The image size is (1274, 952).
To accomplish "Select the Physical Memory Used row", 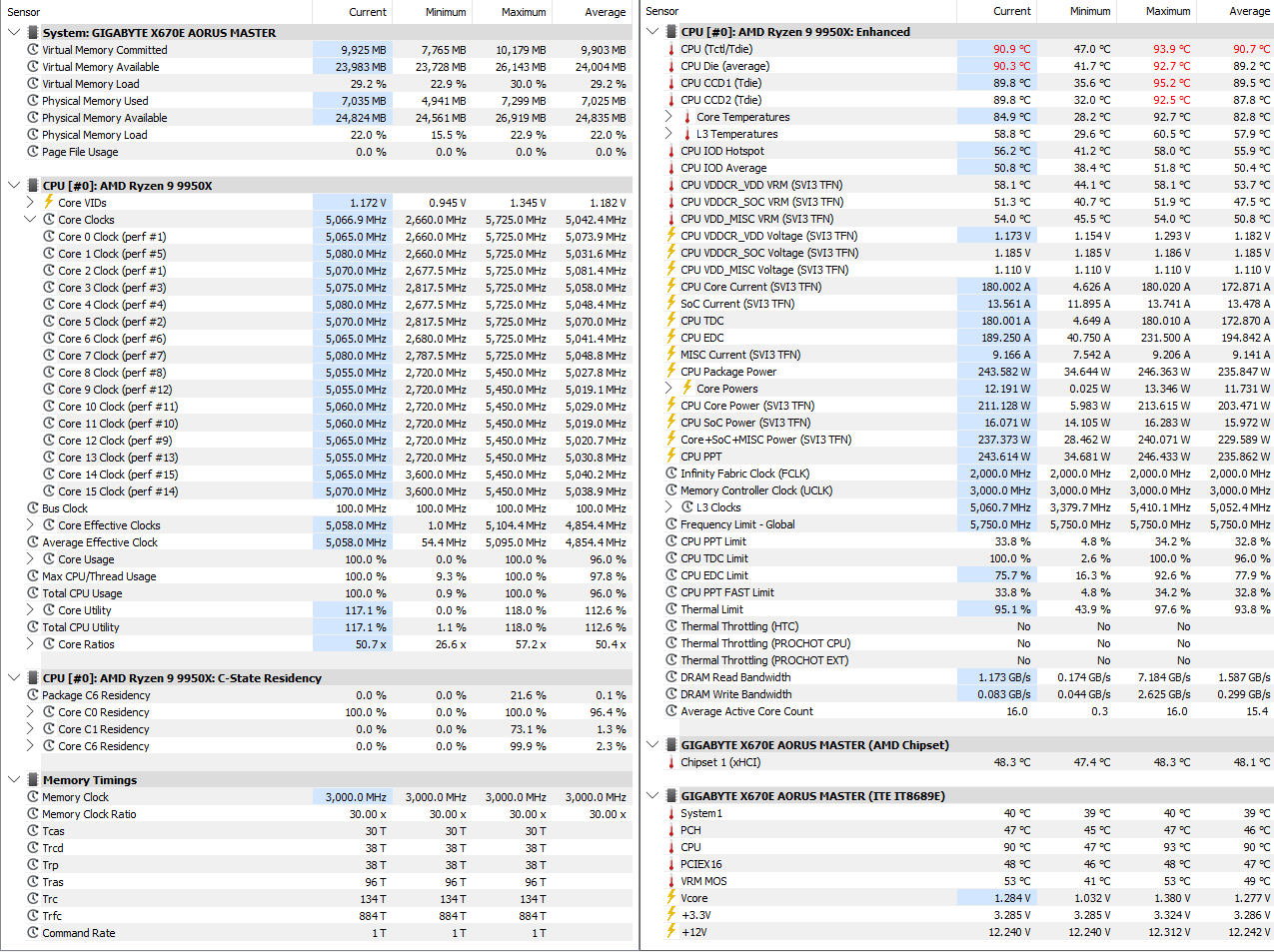I will (x=317, y=101).
